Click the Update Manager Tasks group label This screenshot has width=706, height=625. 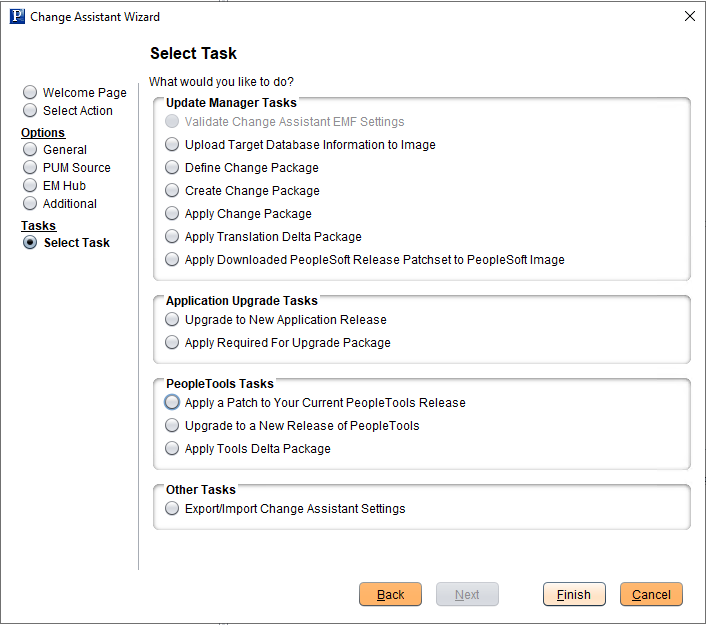pyautogui.click(x=231, y=103)
